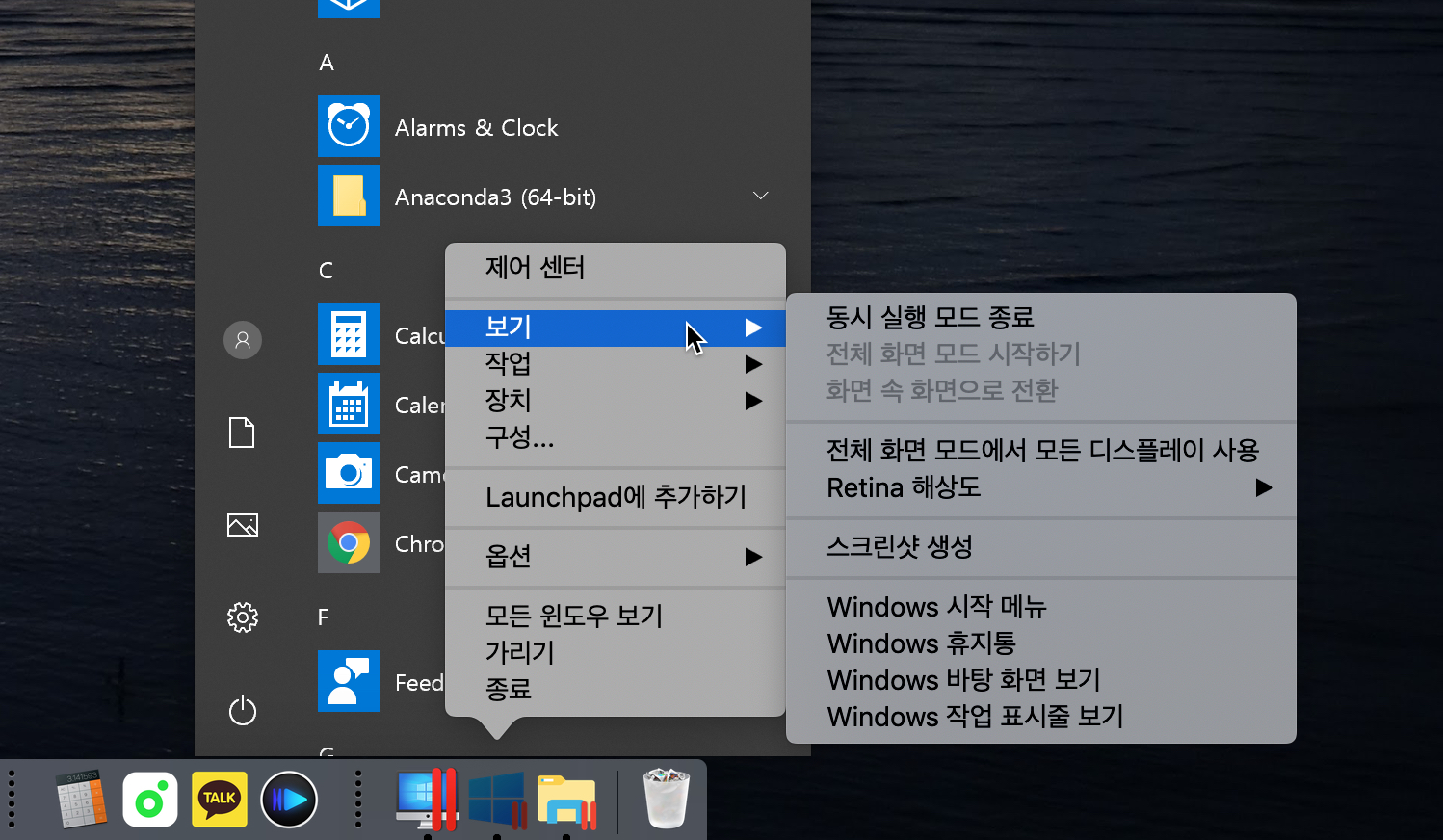Choose Launchpad에 추가하기
1443x840 pixels.
(616, 497)
